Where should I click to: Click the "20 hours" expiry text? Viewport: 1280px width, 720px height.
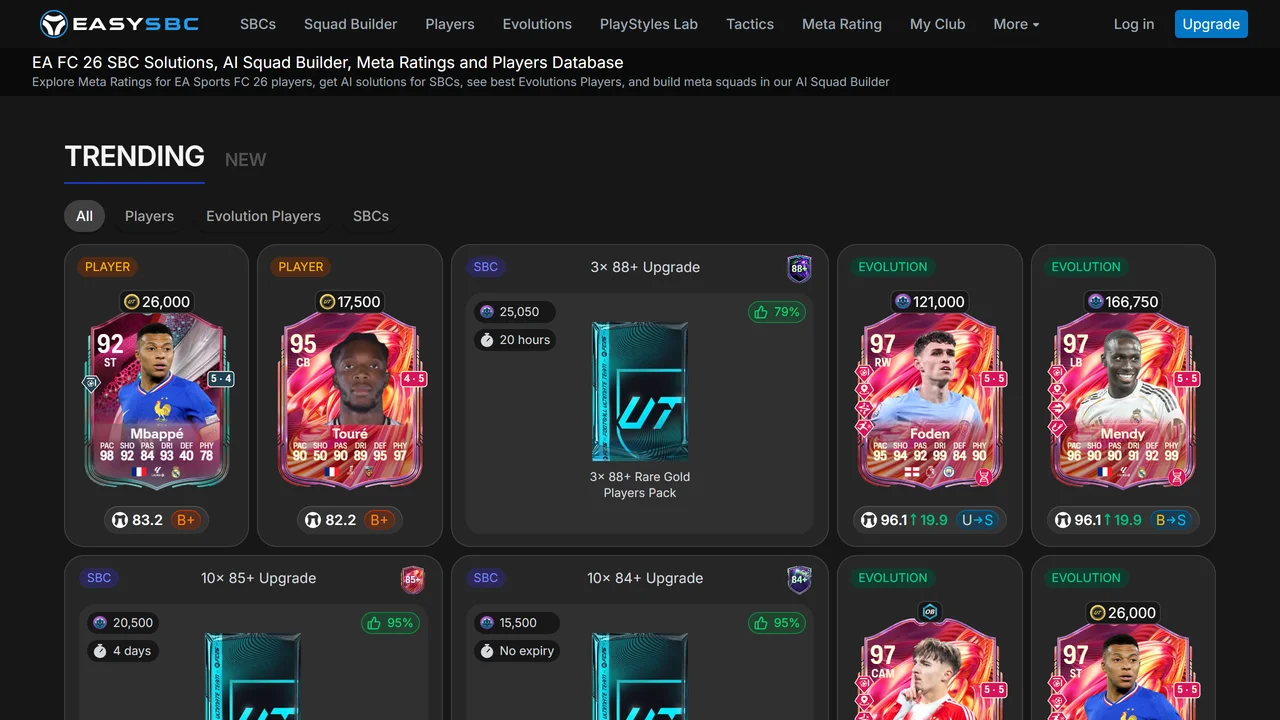pos(525,340)
